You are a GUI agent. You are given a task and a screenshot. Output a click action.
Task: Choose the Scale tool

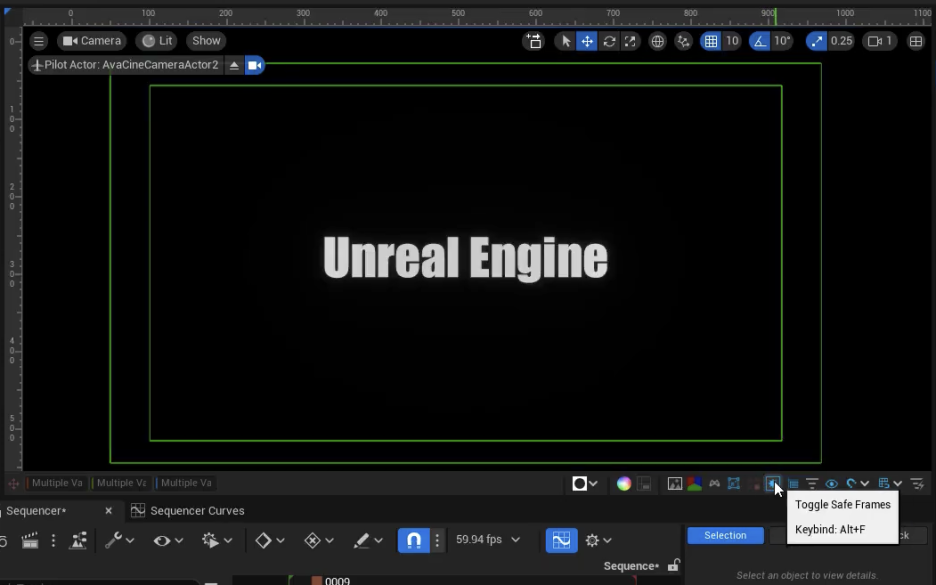(x=630, y=41)
